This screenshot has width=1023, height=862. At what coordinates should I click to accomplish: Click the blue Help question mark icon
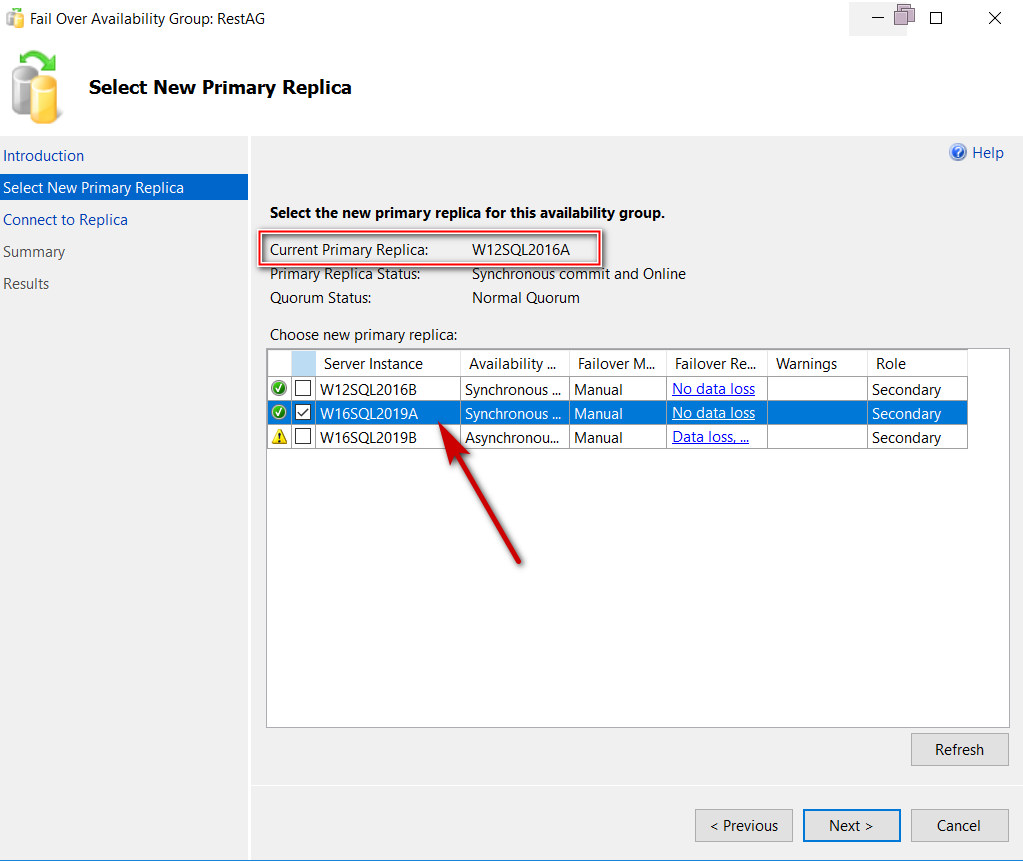click(958, 153)
